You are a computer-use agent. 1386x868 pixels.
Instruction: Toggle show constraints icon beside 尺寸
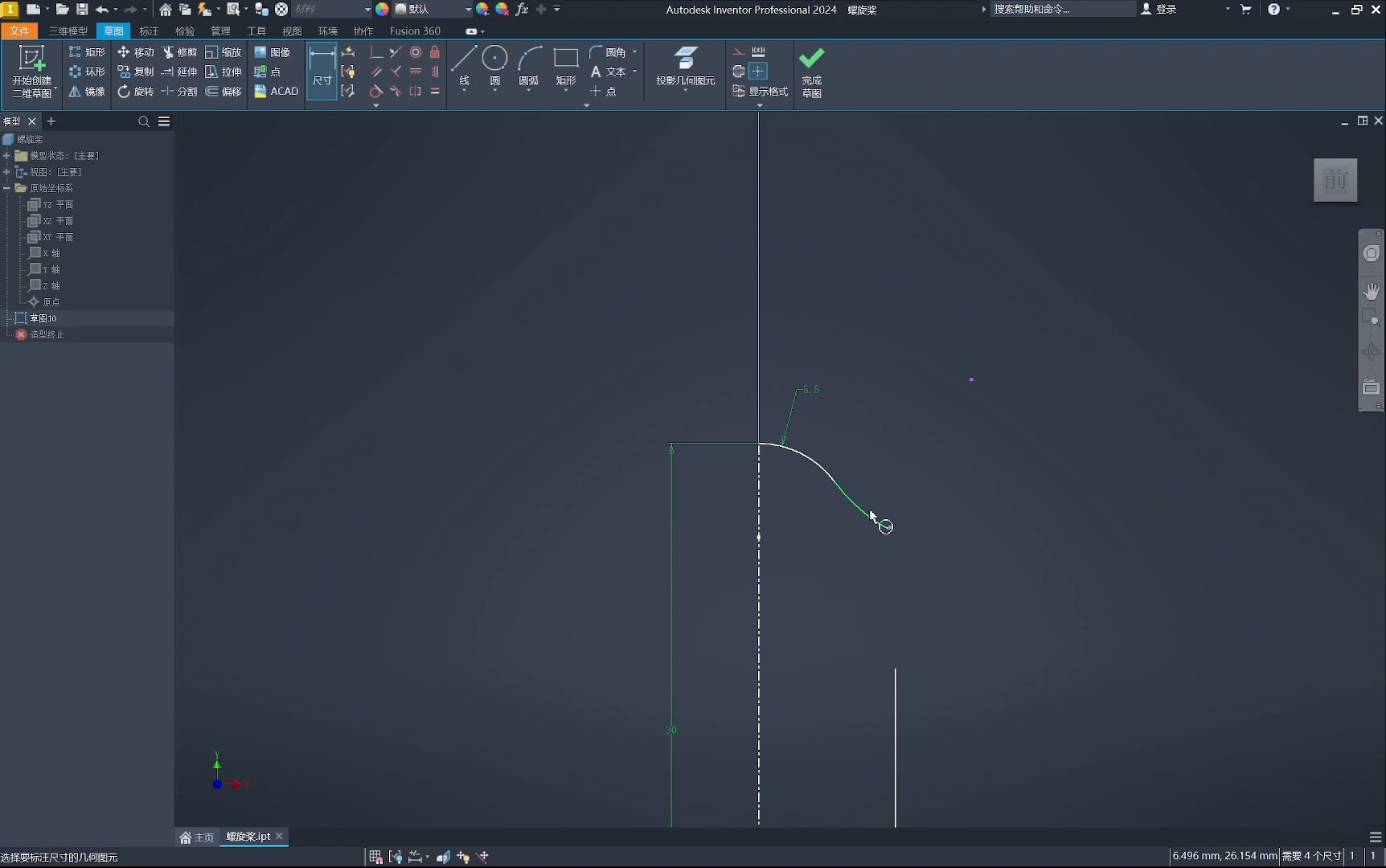[x=348, y=72]
